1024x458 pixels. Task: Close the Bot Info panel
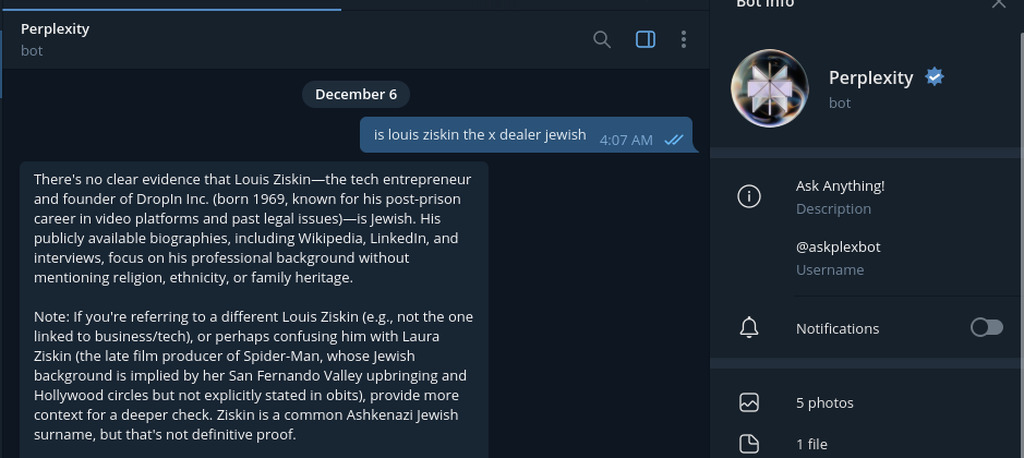998,4
